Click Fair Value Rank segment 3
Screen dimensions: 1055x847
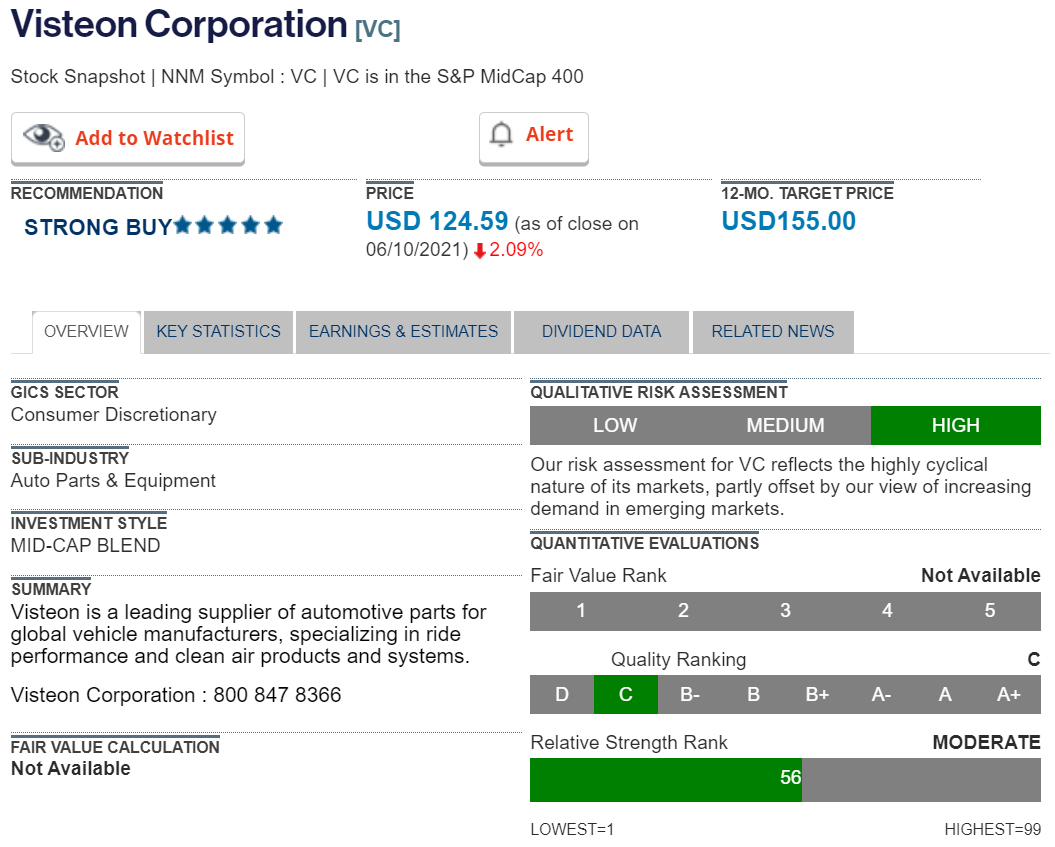[x=785, y=611]
